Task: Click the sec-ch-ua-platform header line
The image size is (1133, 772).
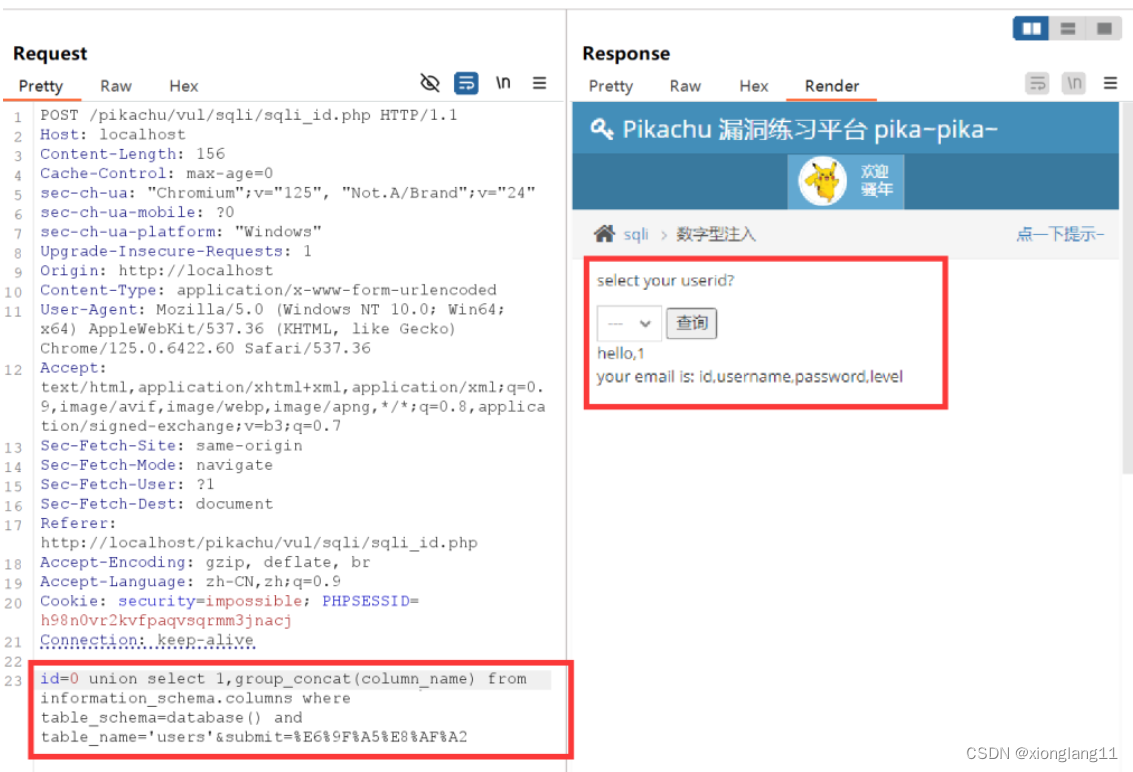Action: point(181,231)
